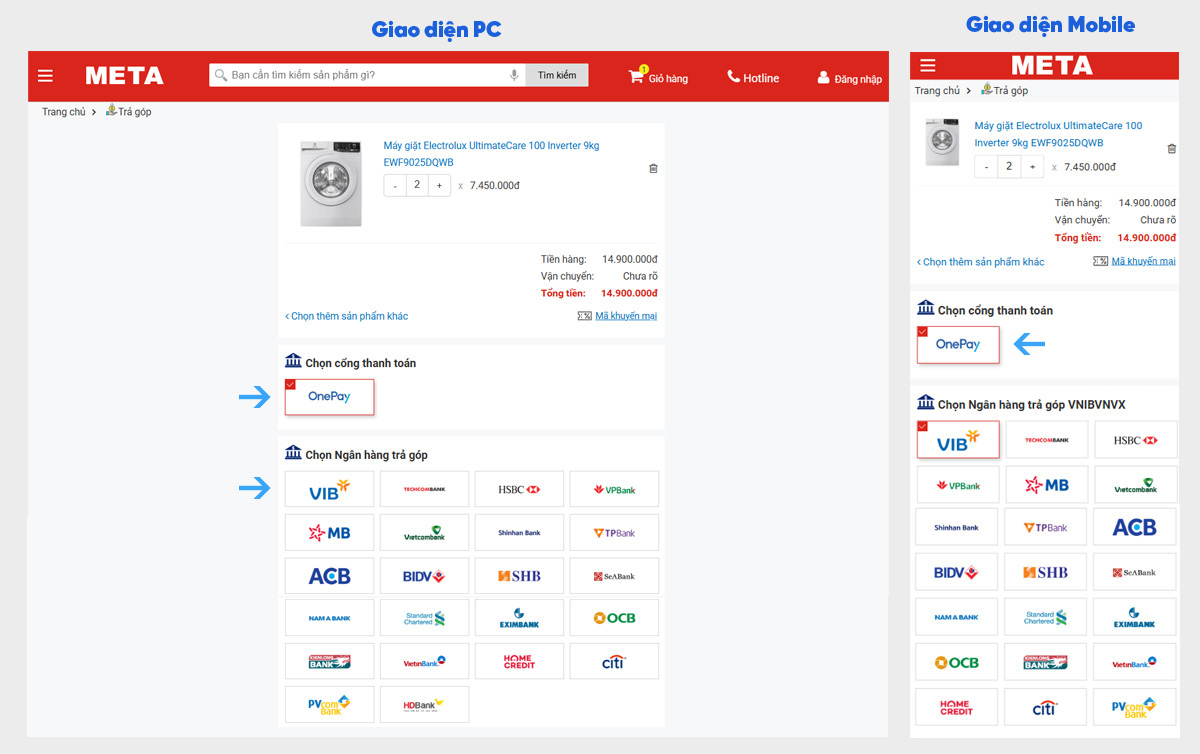
Task: Open the hamburger menu in PC header
Action: pyautogui.click(x=45, y=76)
